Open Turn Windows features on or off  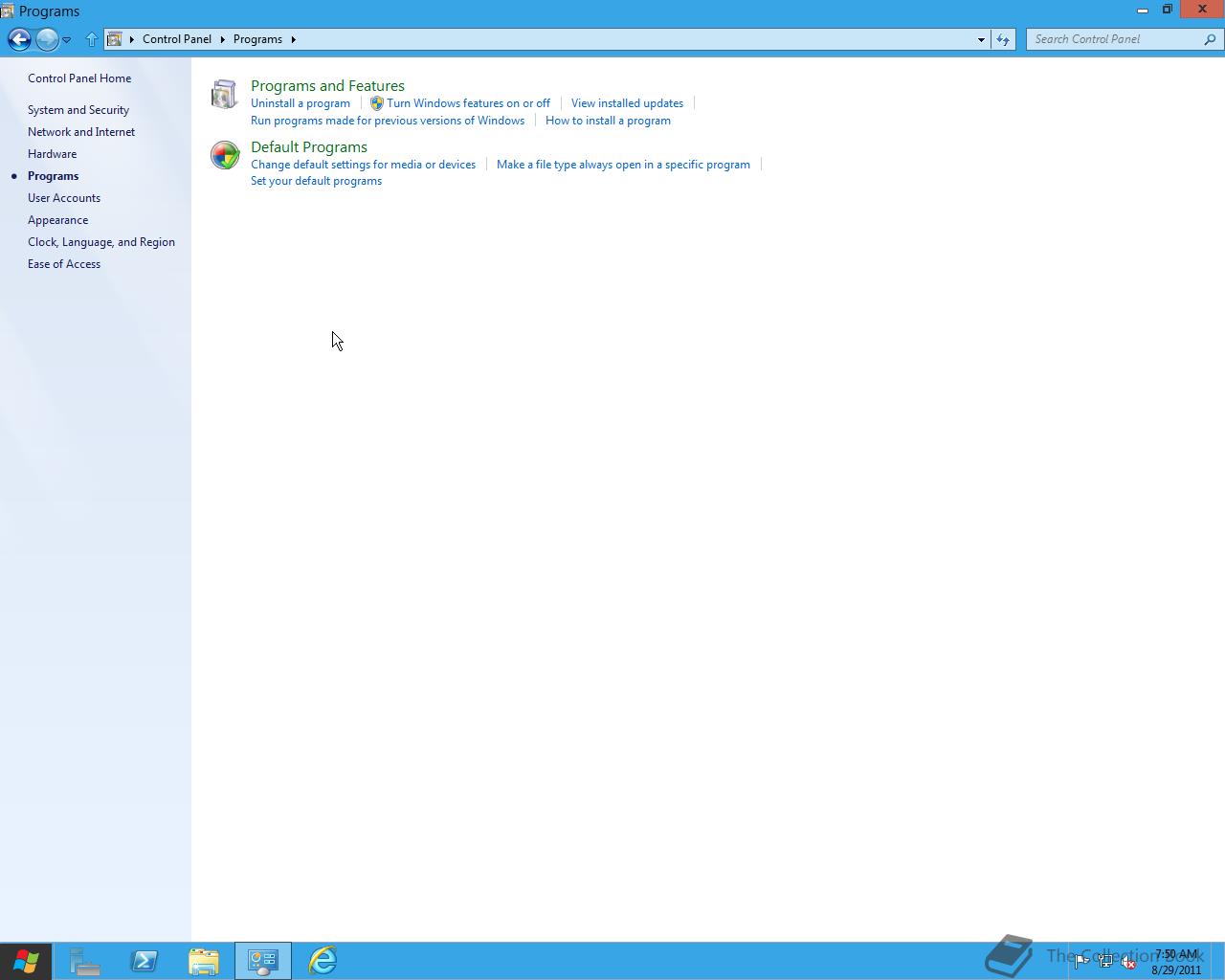point(468,103)
